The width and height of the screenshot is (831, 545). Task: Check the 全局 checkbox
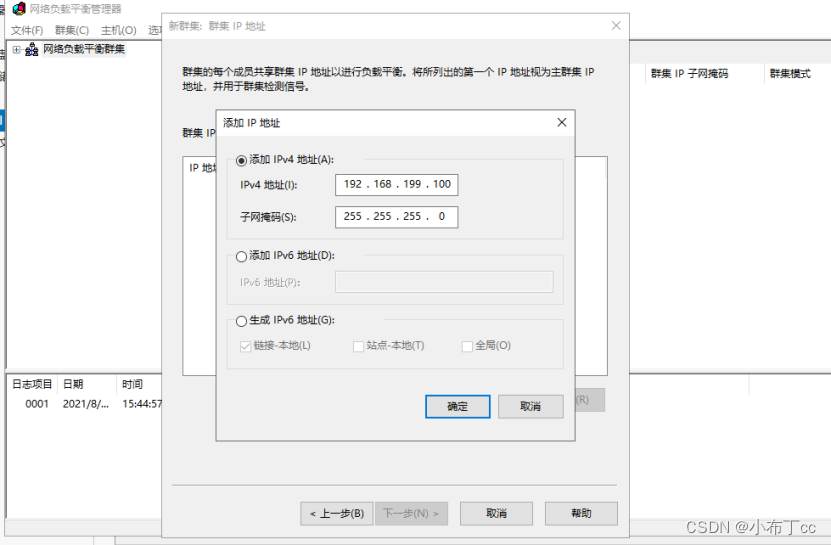[x=467, y=346]
